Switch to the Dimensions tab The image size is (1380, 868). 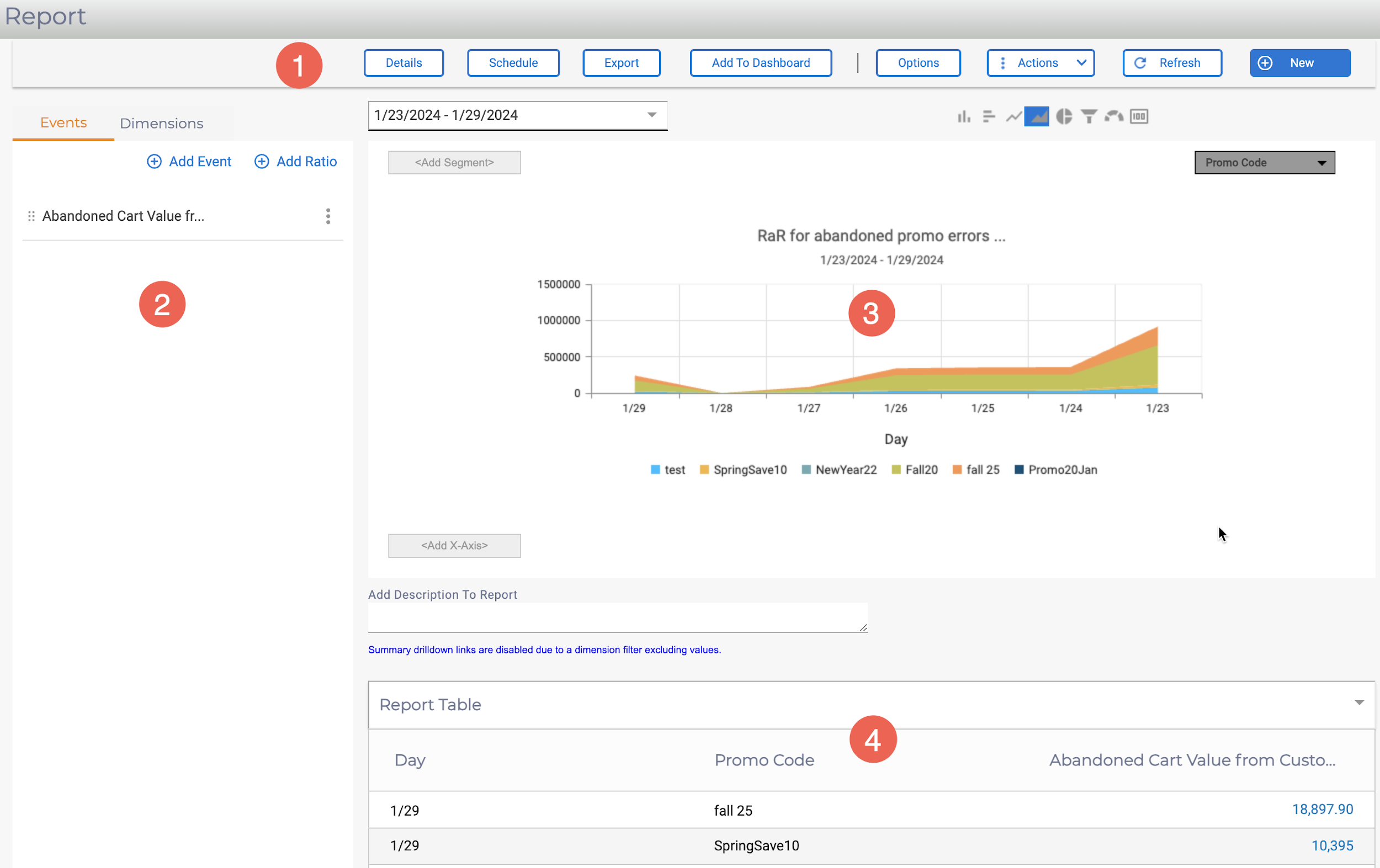coord(162,123)
